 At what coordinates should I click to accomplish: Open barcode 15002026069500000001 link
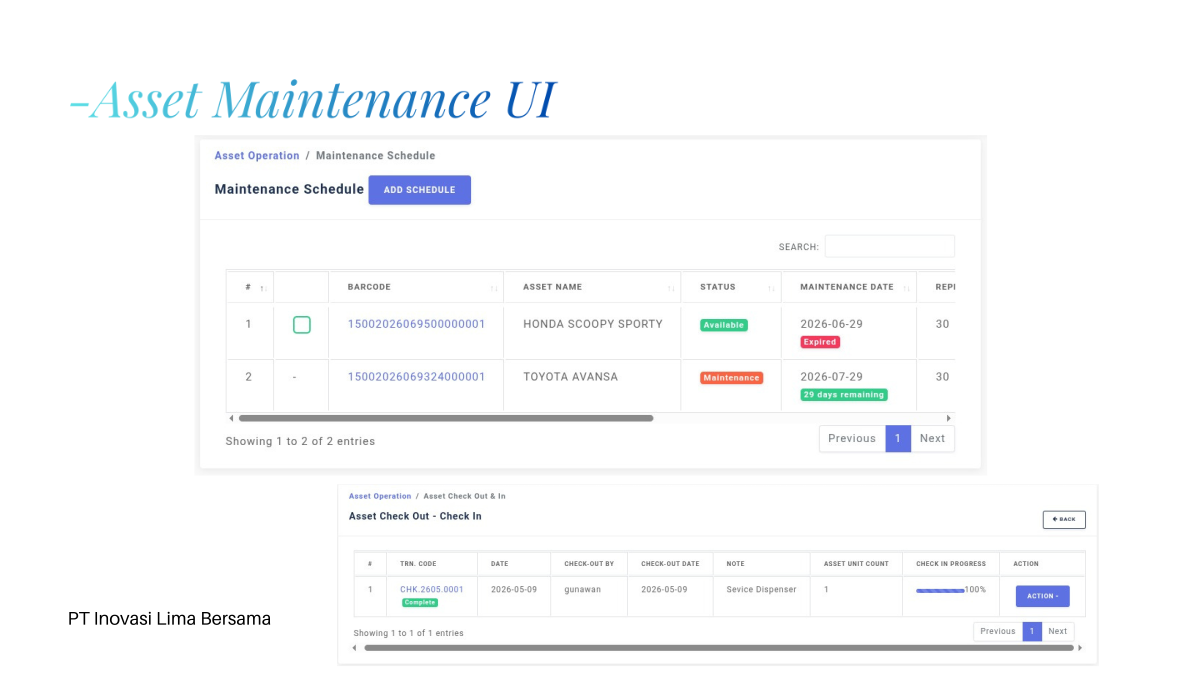tap(416, 324)
